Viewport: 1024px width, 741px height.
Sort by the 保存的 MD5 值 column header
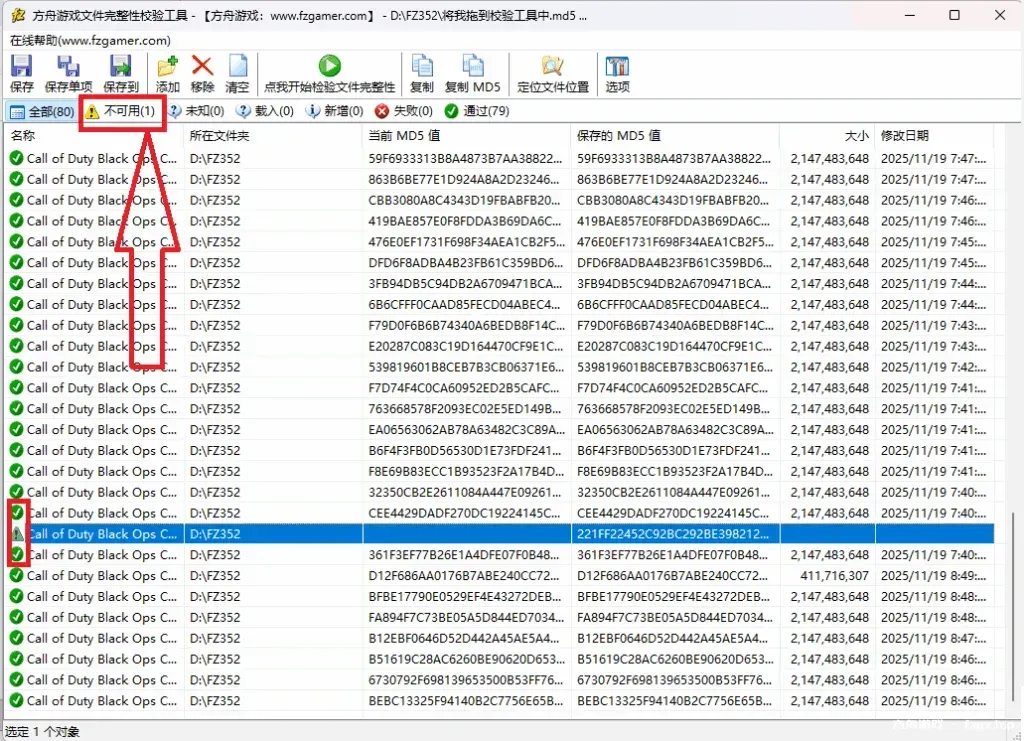tap(675, 136)
